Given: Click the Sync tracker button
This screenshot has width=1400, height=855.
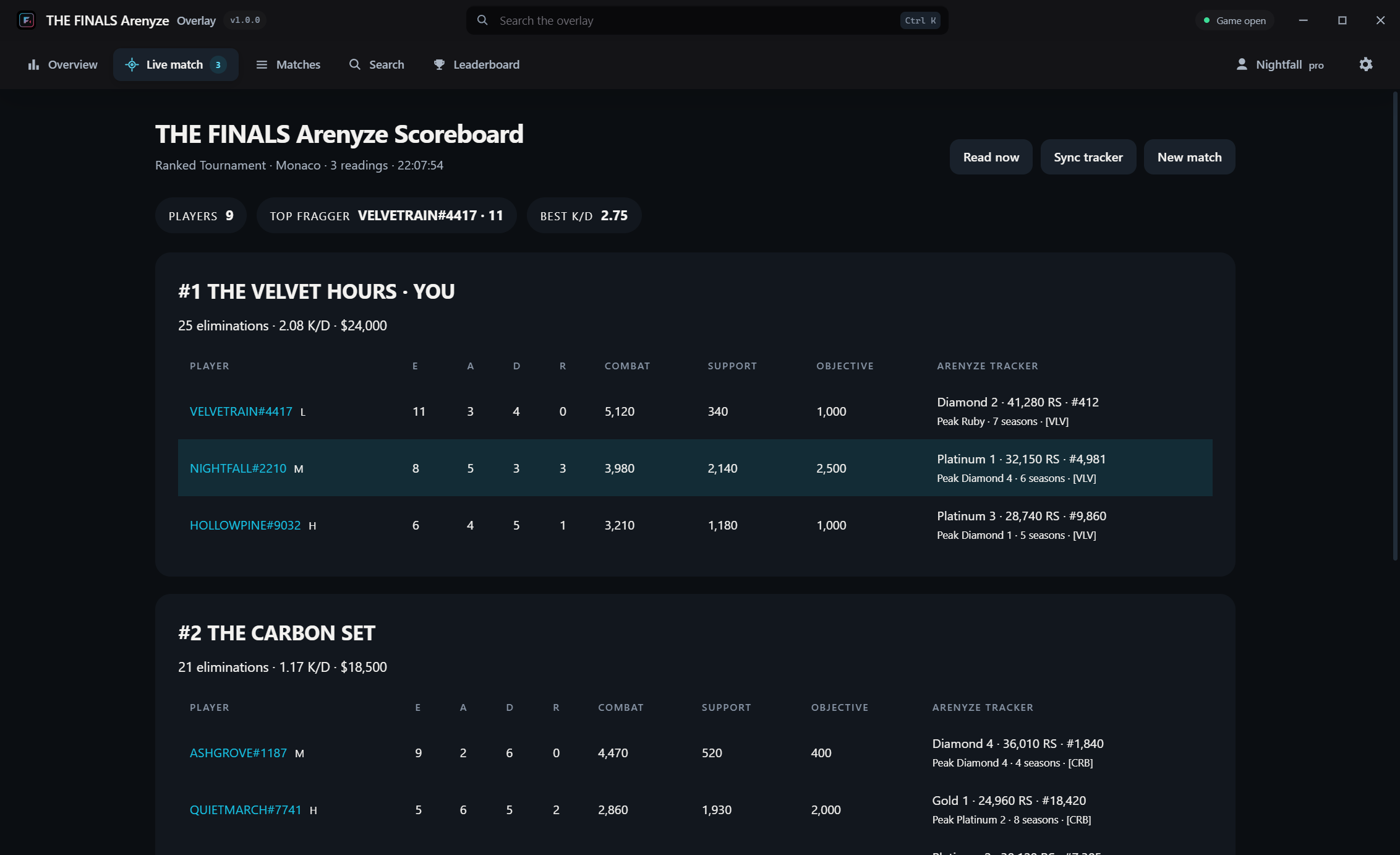Looking at the screenshot, I should tap(1088, 157).
